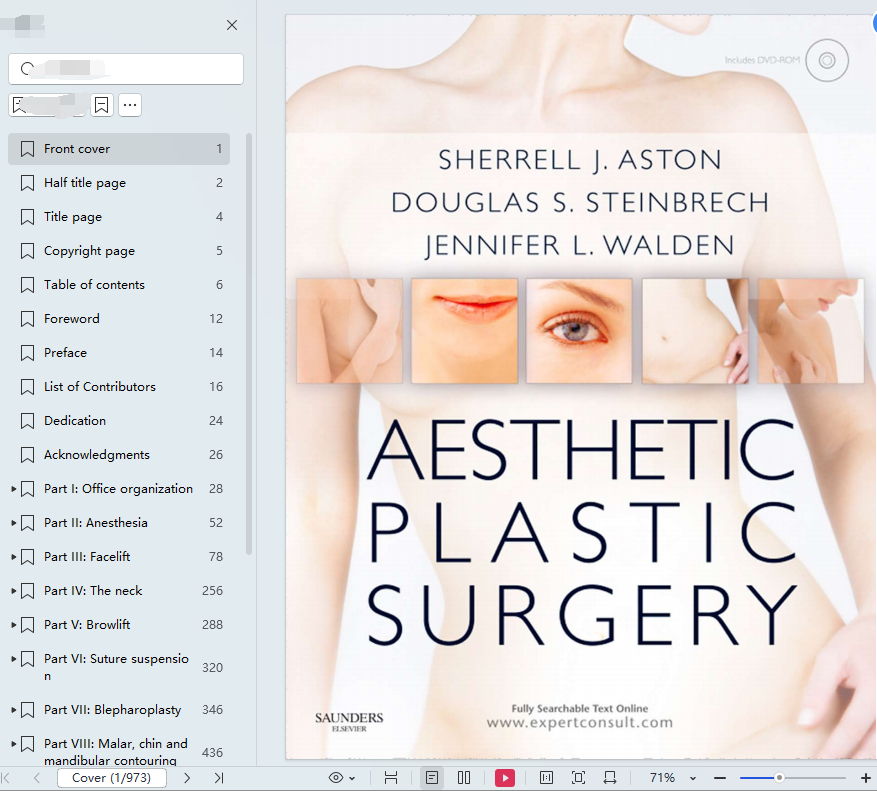Expand Part V: Browlift

click(x=13, y=625)
